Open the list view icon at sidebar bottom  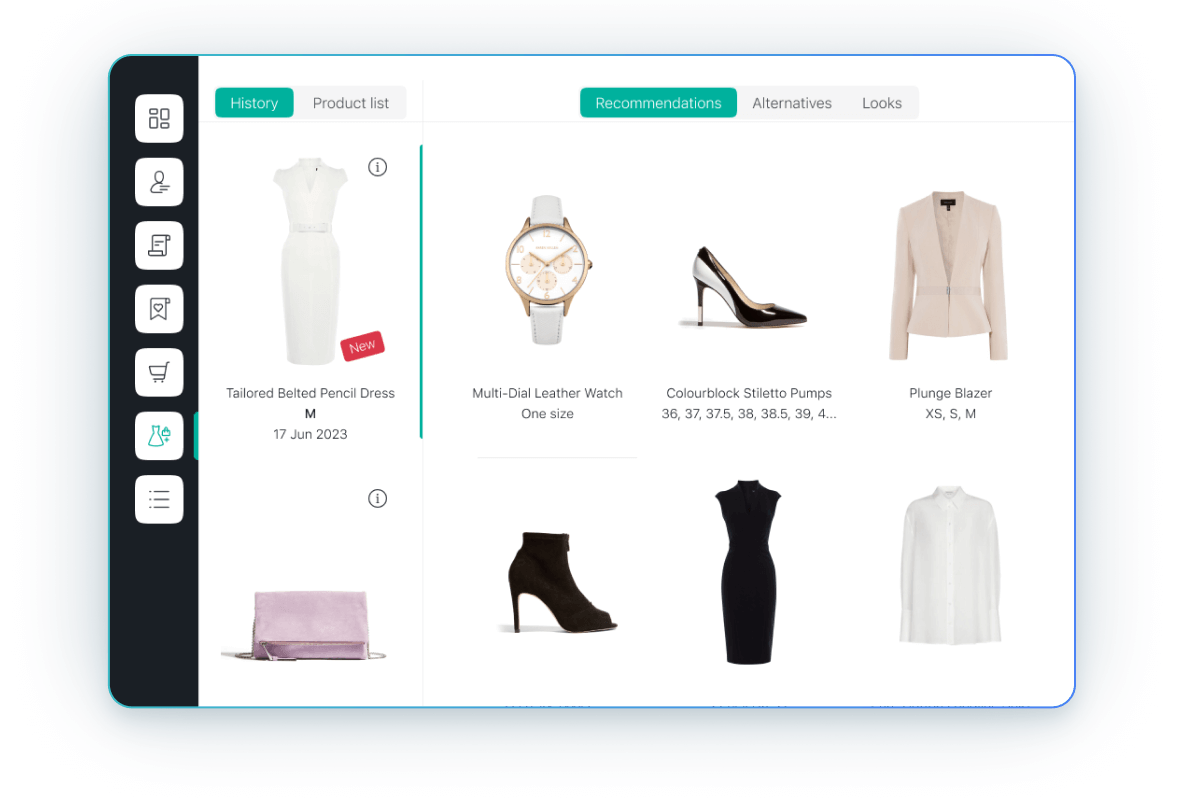pos(159,499)
